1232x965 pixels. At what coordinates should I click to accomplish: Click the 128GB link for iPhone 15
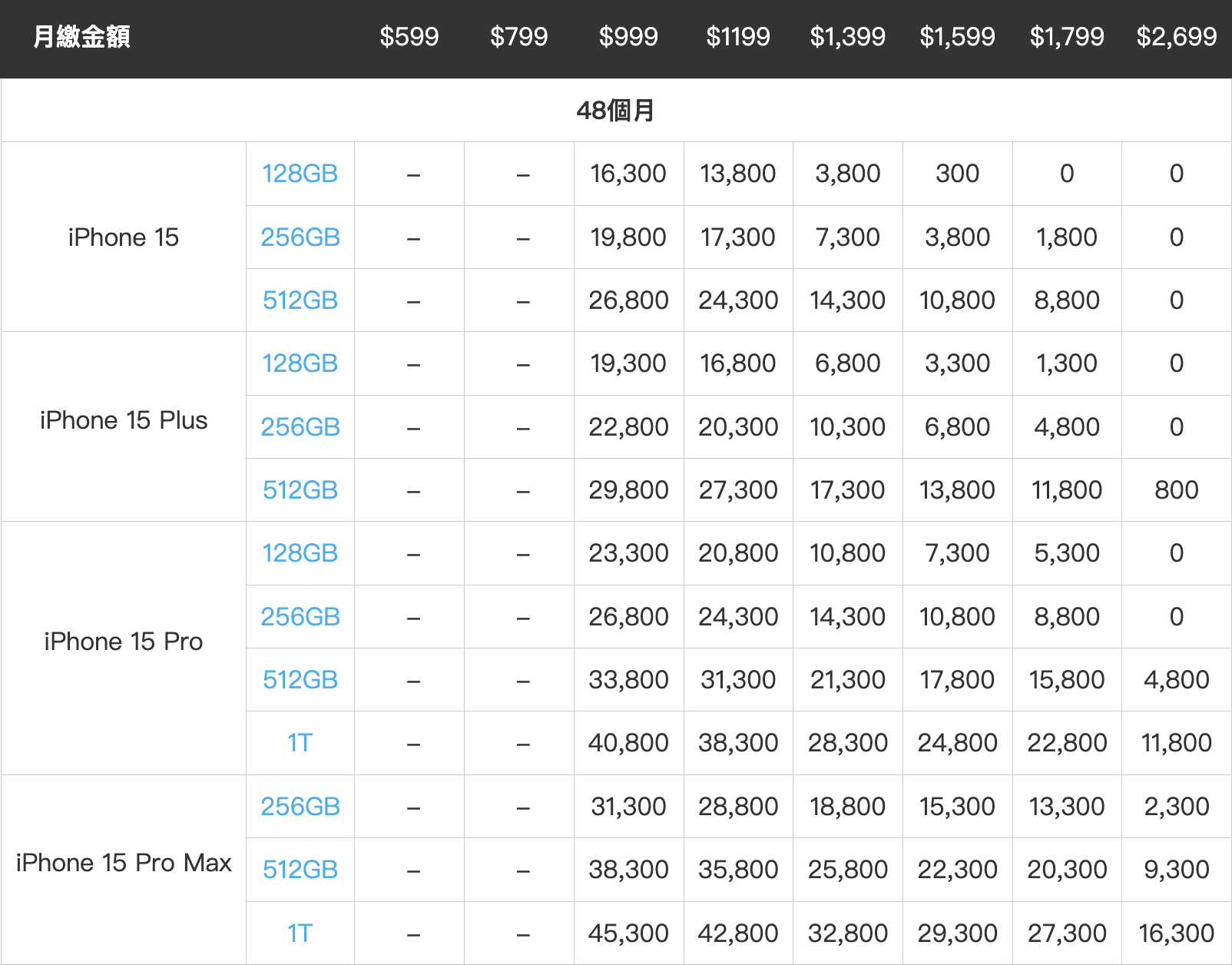coord(300,174)
